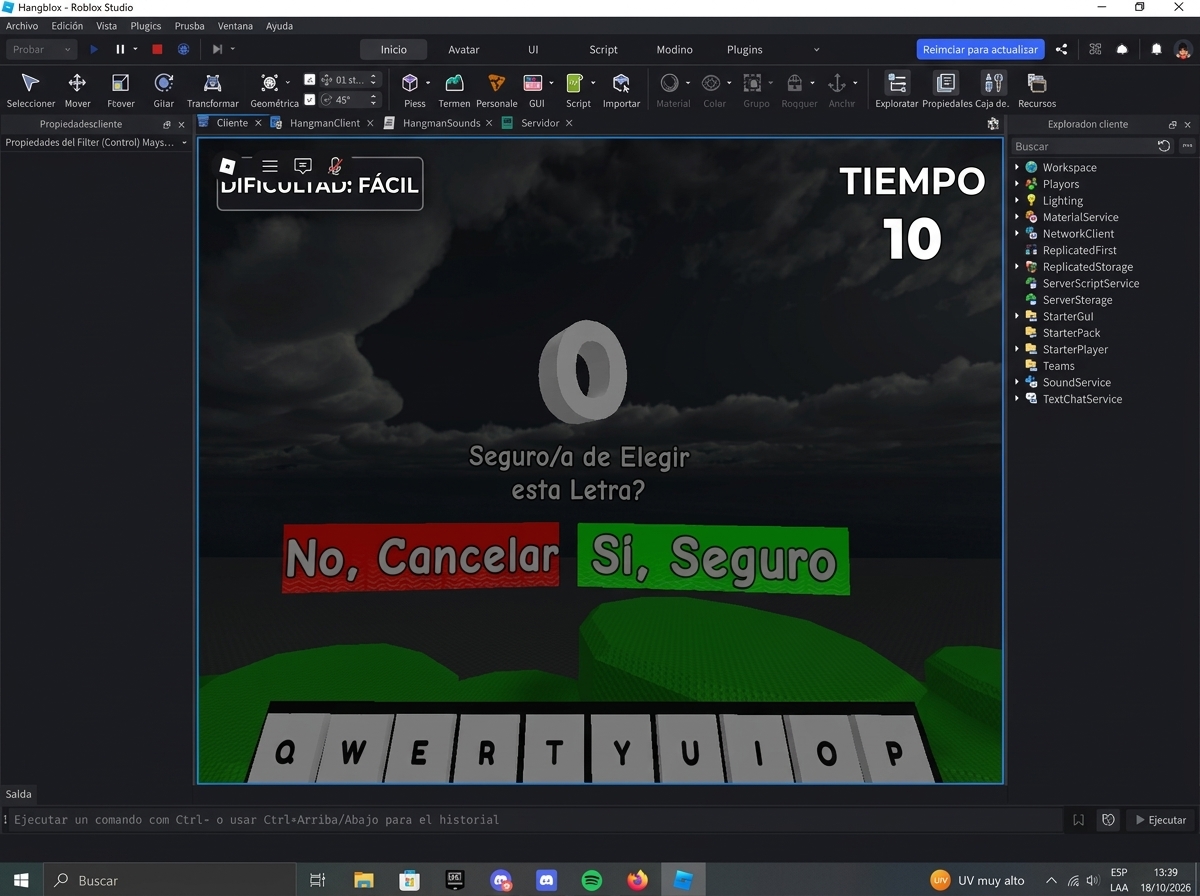Stop the test with red square

click(157, 49)
